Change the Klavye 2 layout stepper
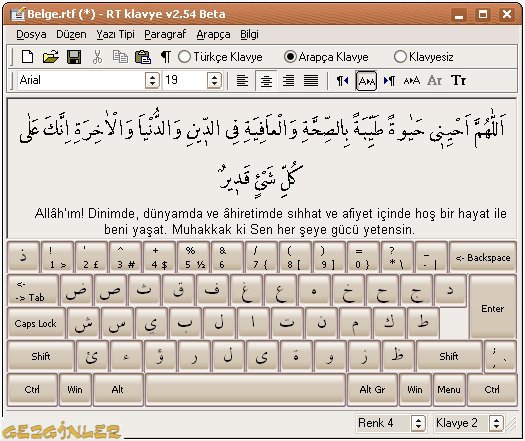The width and height of the screenshot is (525, 441). [496, 423]
